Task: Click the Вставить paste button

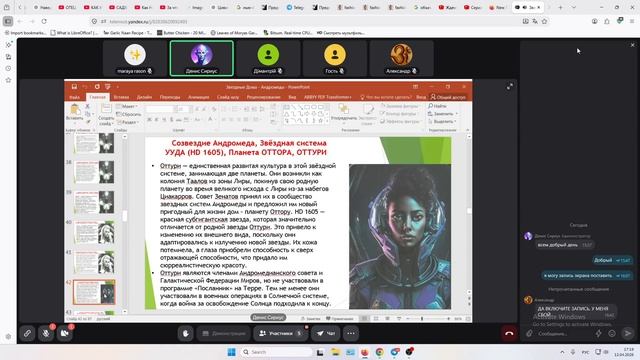Action: (x=74, y=112)
